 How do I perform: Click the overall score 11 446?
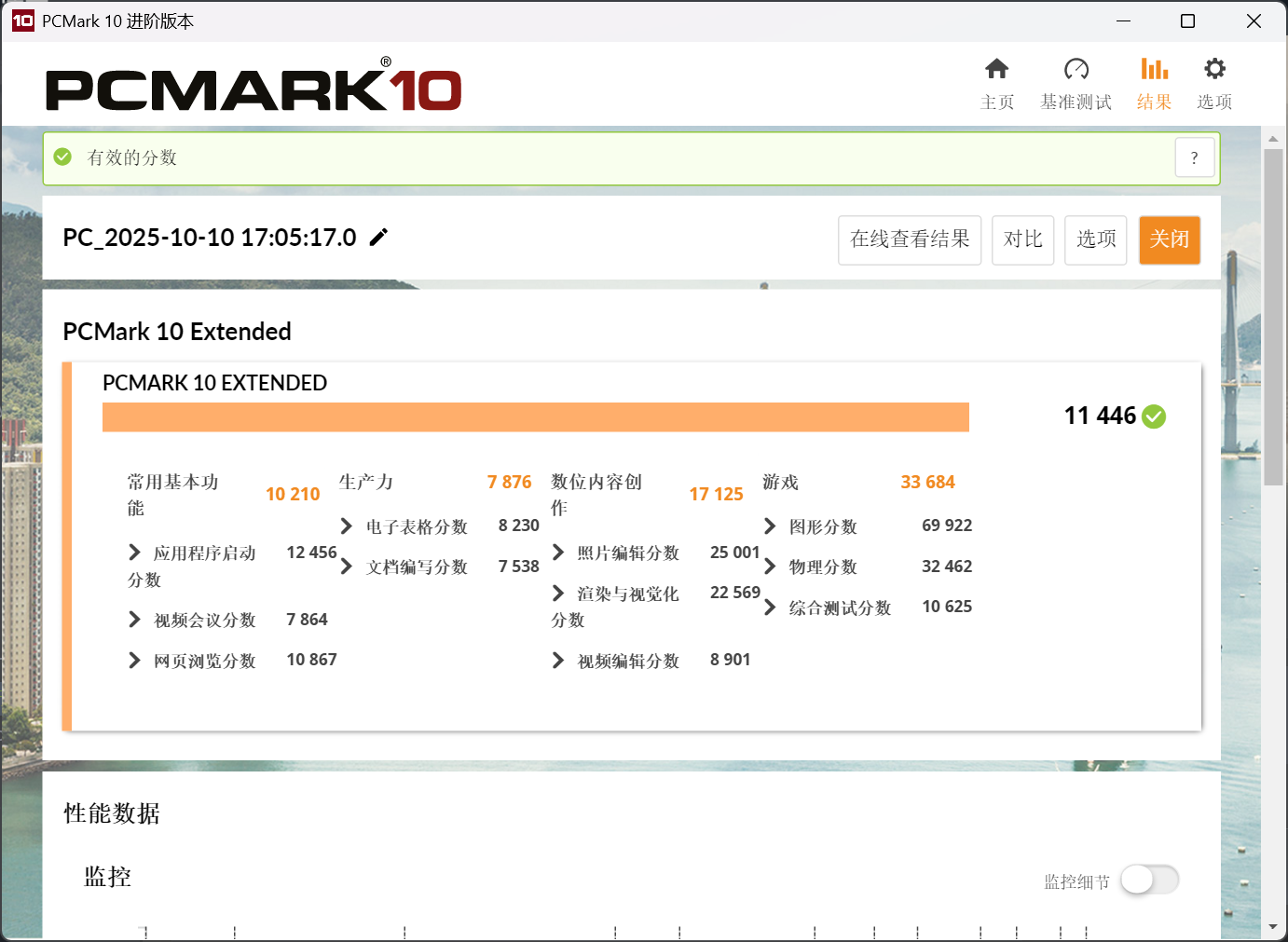coord(1100,416)
